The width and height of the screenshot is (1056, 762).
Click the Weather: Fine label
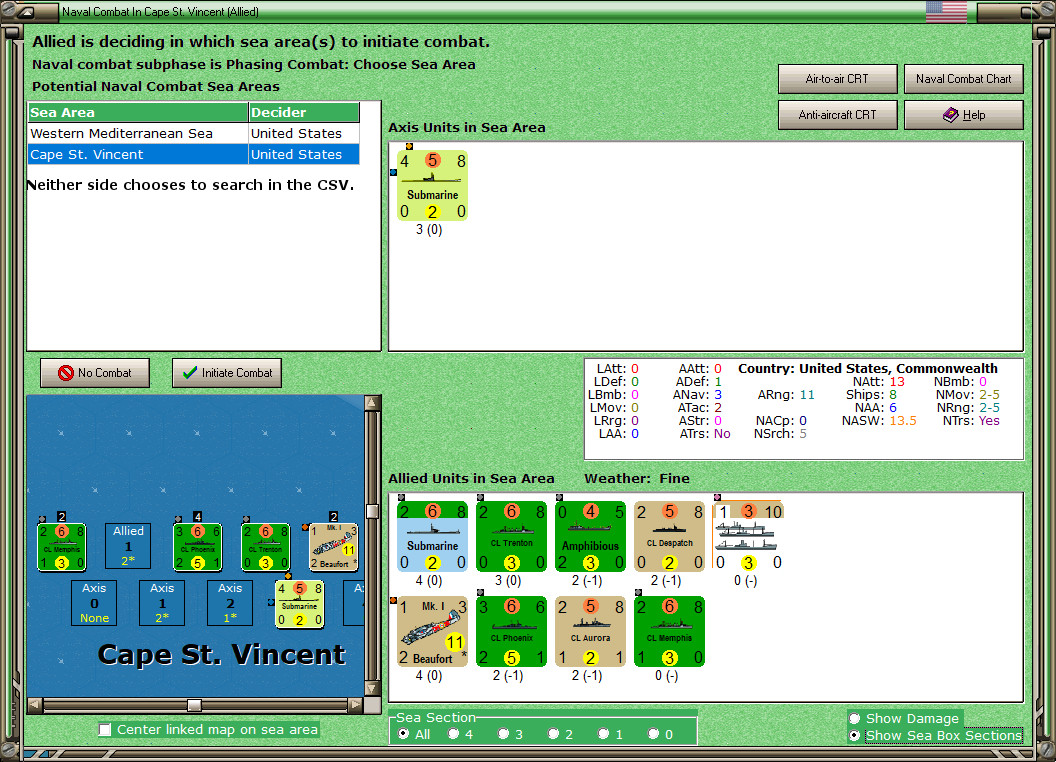(636, 478)
